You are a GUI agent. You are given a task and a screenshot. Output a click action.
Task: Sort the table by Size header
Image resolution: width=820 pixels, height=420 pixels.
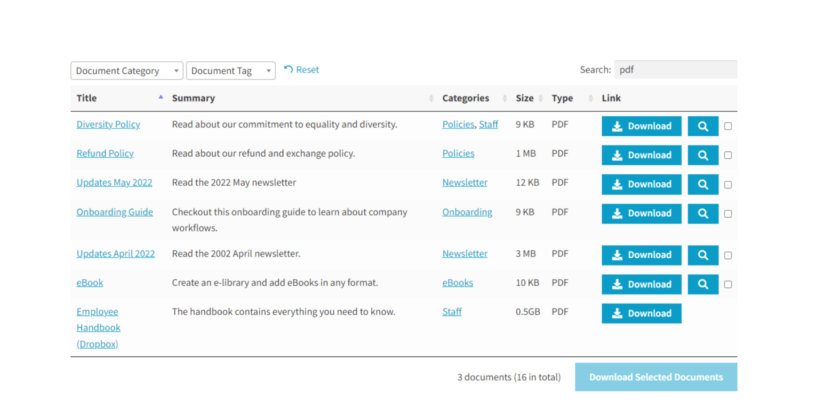pos(525,98)
